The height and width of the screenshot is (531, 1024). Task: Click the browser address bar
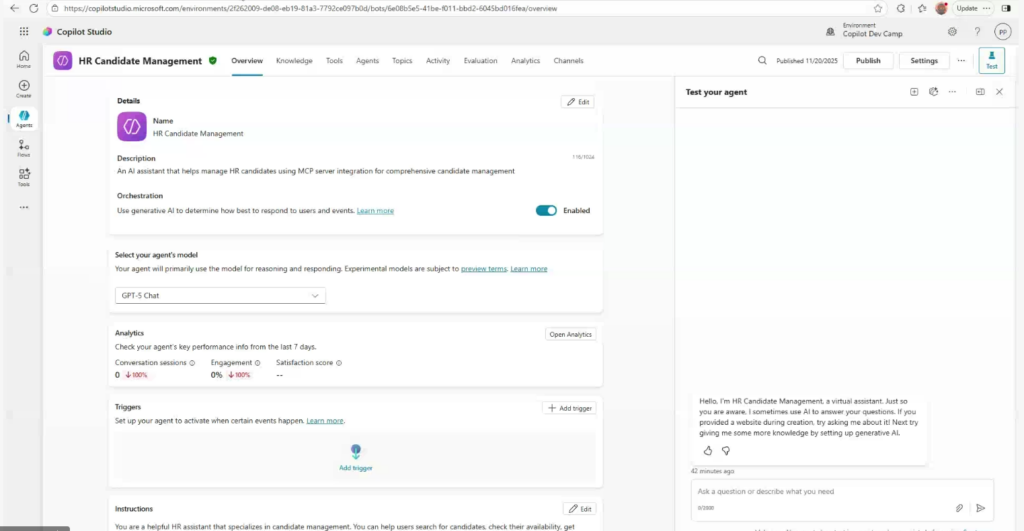(457, 8)
